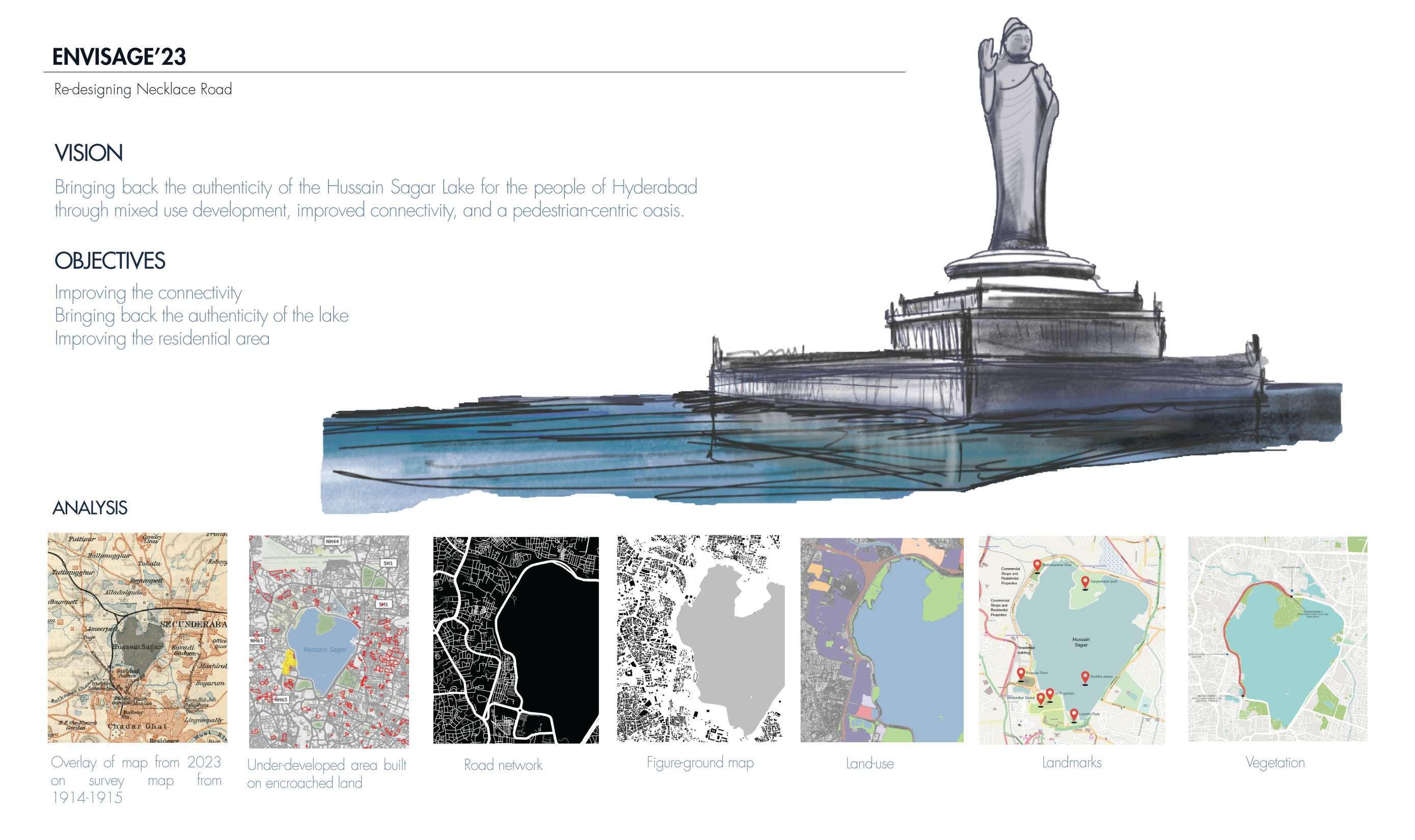Click the Sanjeevaiah park map pin

1085,582
